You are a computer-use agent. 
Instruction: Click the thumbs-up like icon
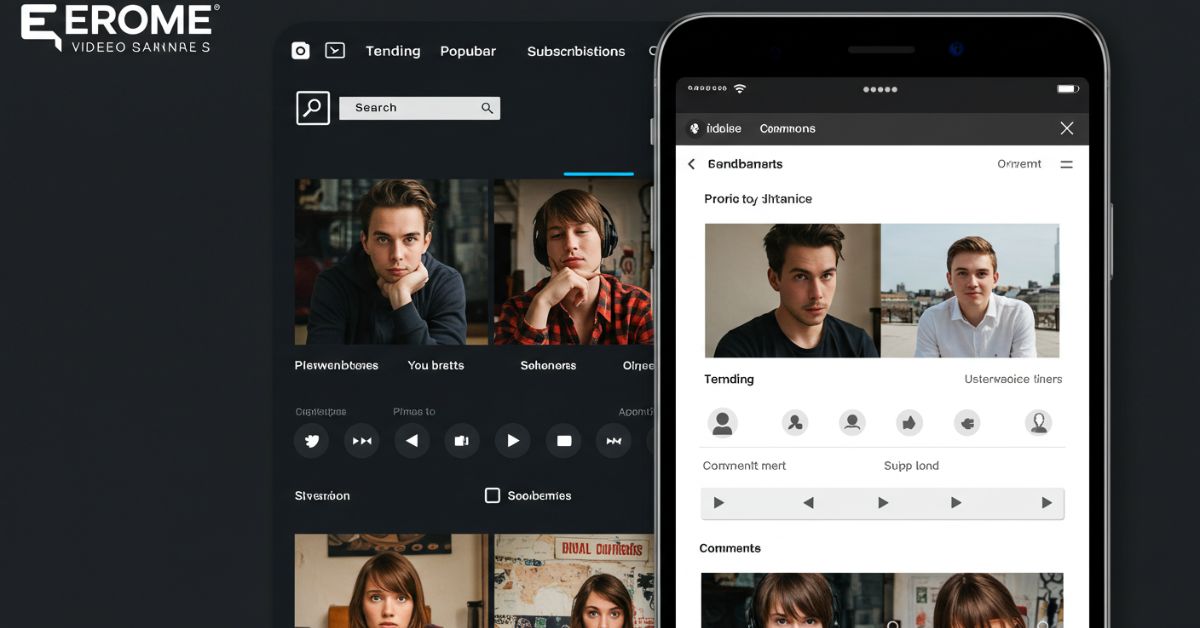909,422
